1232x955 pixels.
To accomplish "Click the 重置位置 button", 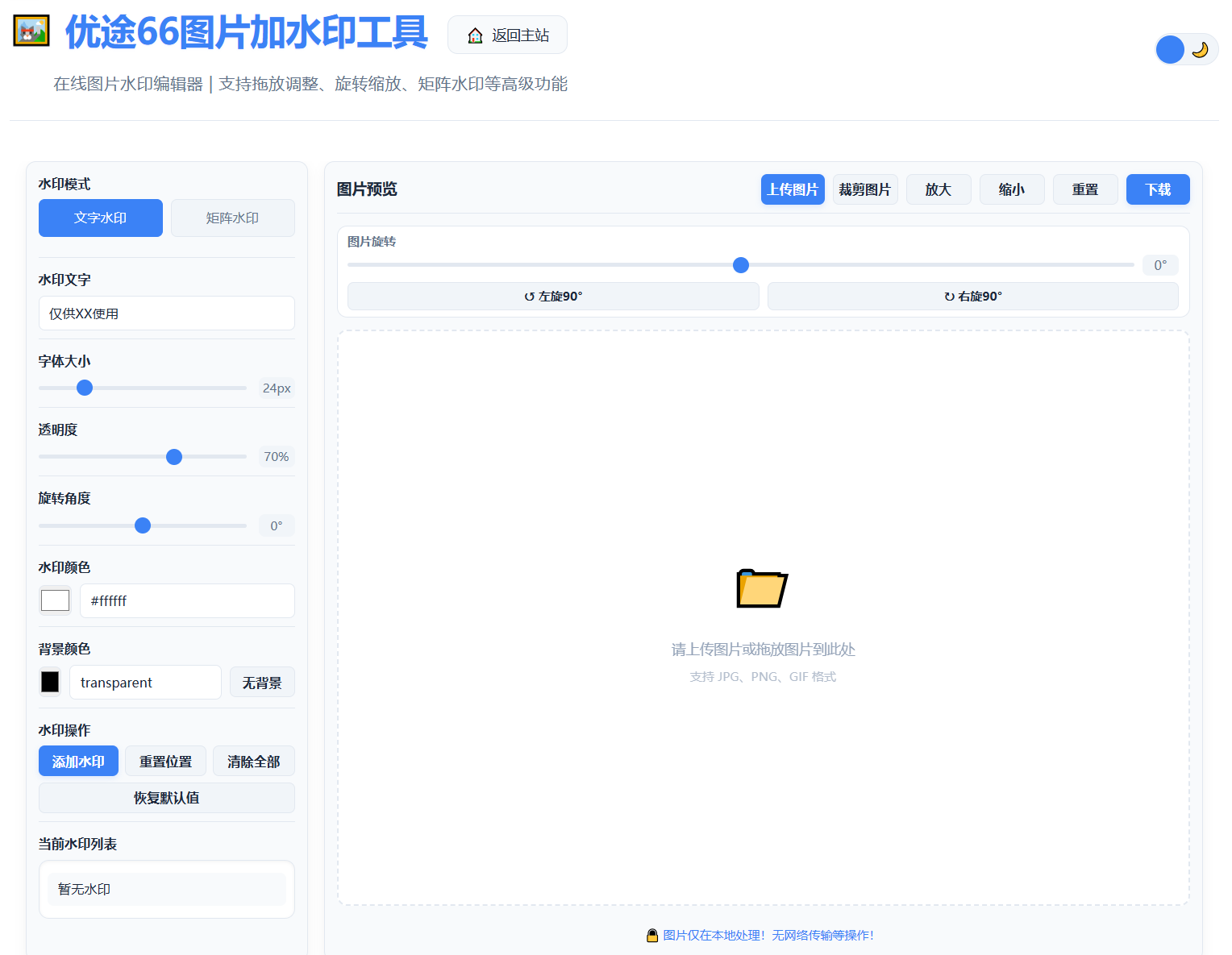I will pos(166,761).
